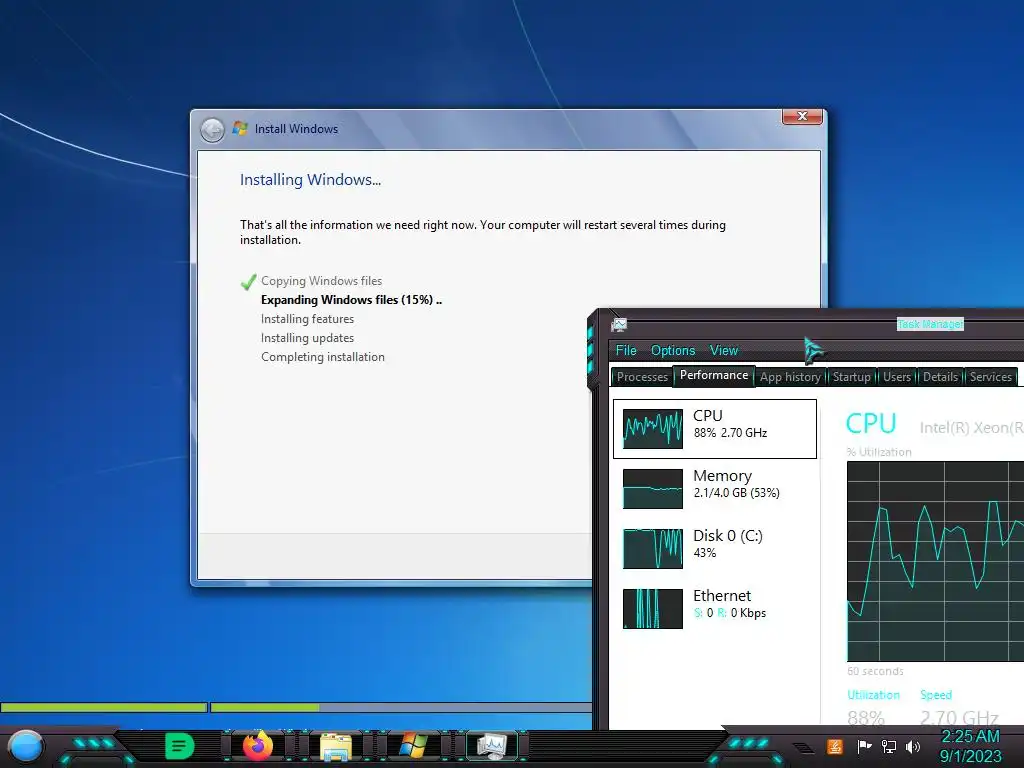The width and height of the screenshot is (1024, 768).
Task: Open the Options menu in Task Manager
Action: click(673, 351)
